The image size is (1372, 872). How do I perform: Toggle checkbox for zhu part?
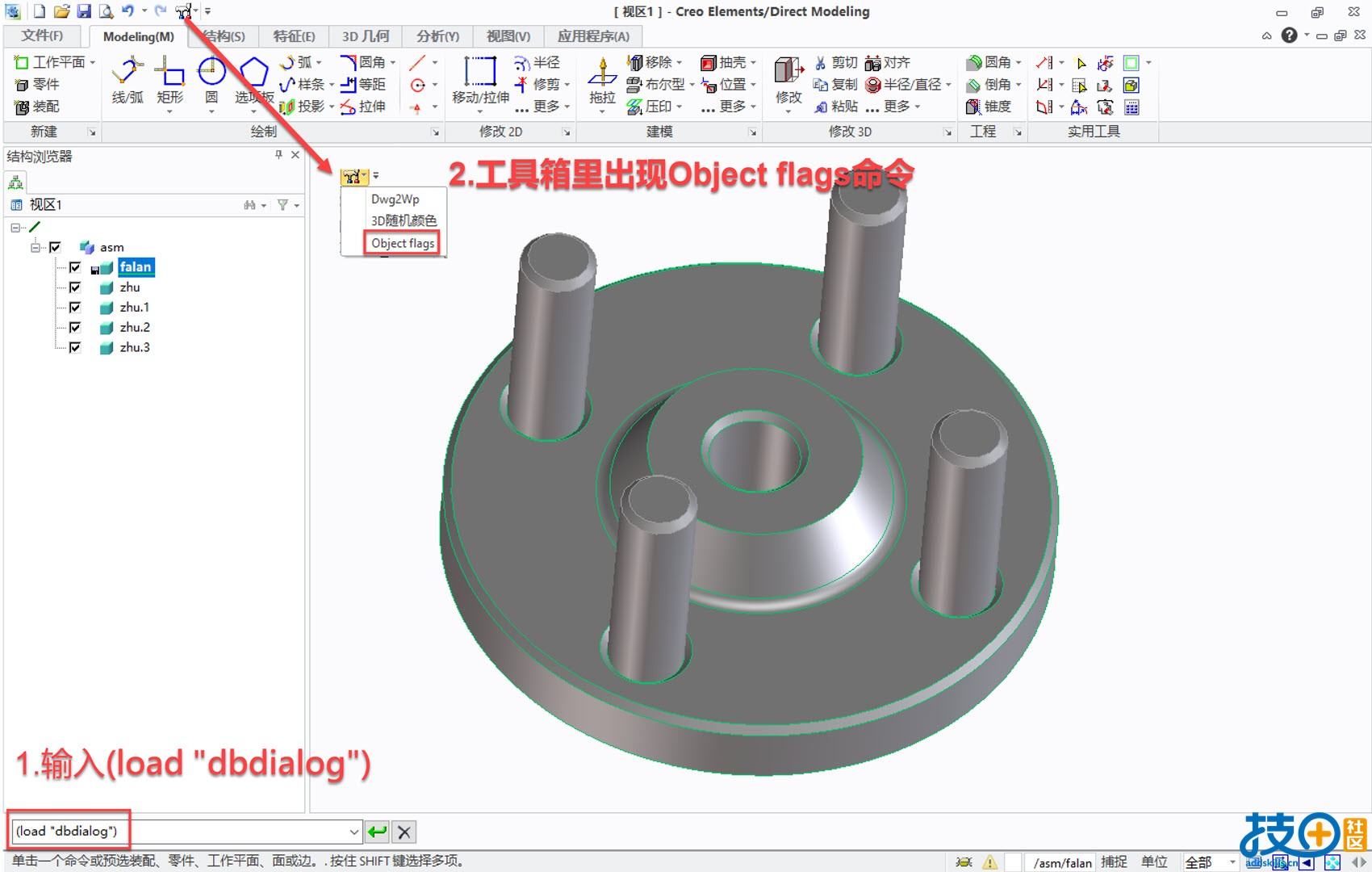(75, 287)
